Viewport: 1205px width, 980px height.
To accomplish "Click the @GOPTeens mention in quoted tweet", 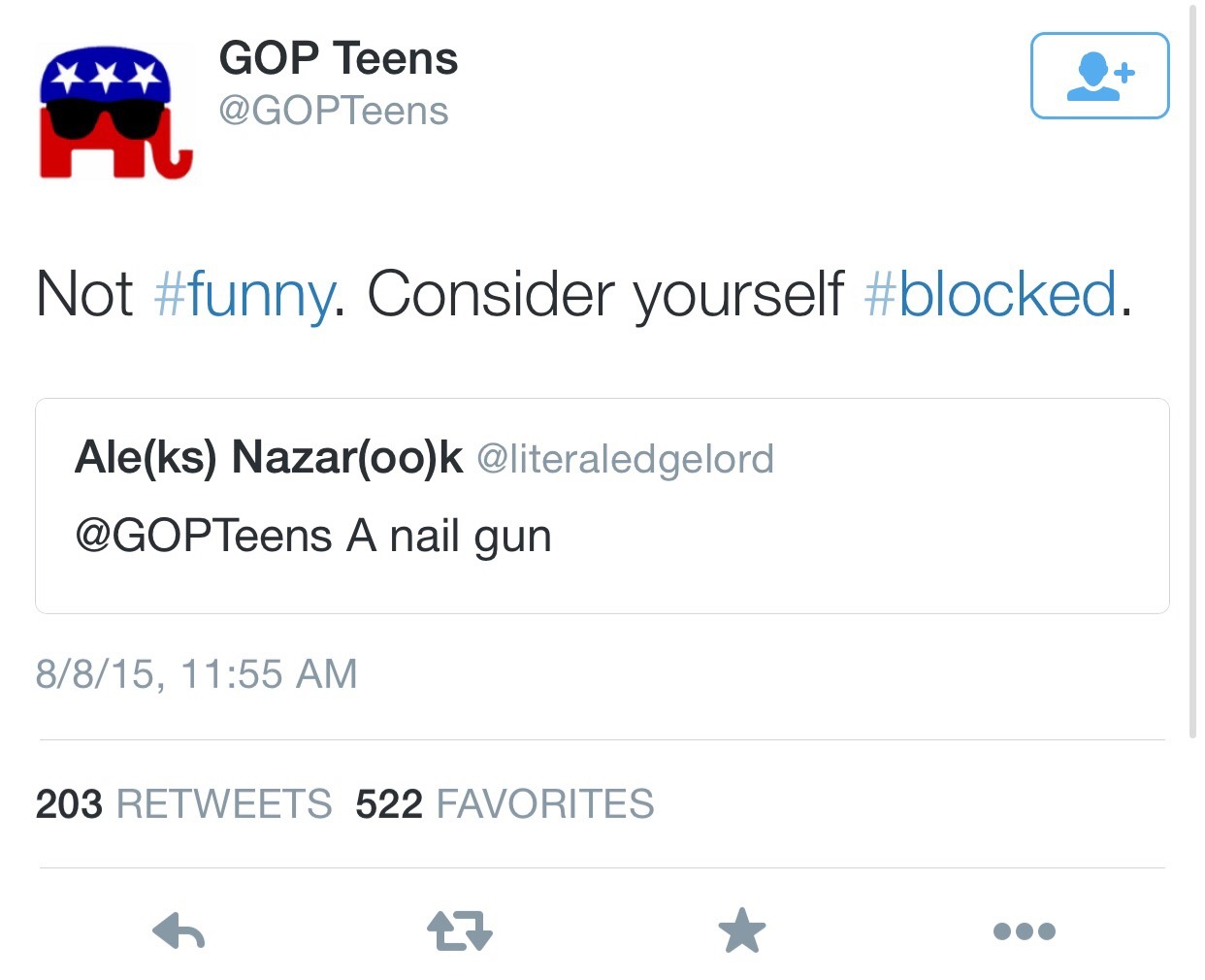I will pos(204,536).
